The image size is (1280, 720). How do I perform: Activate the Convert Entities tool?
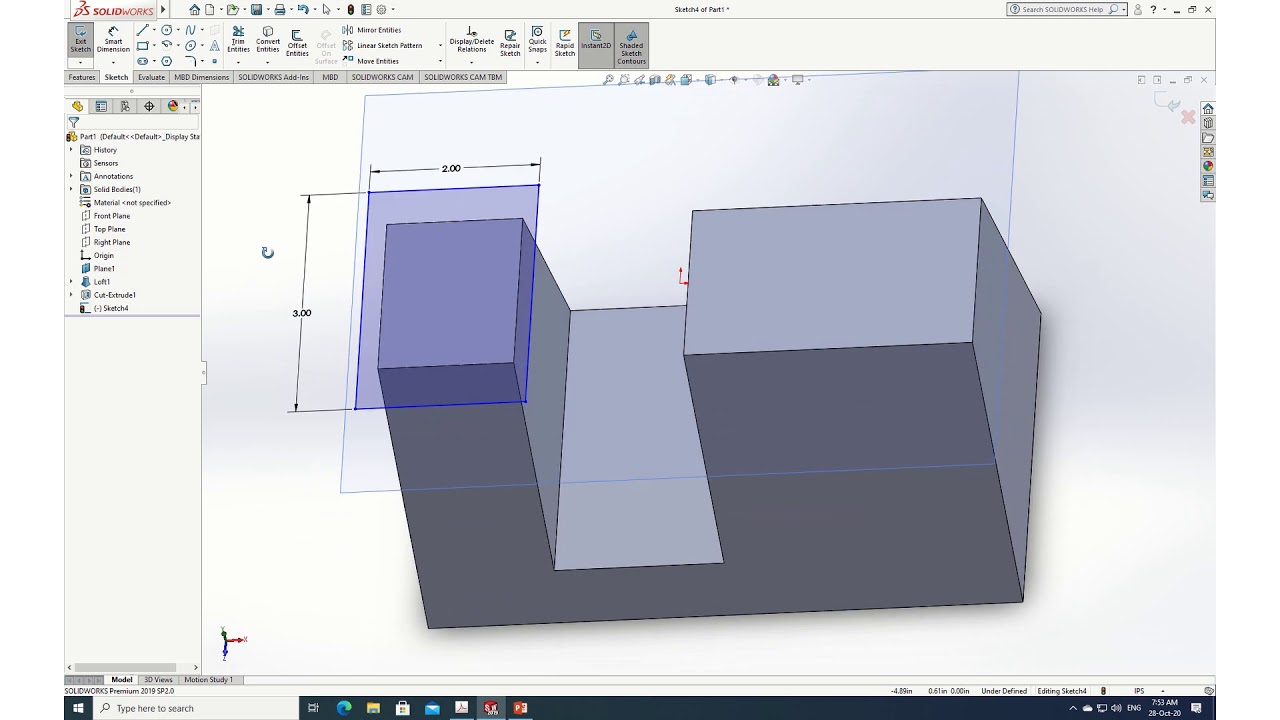click(268, 40)
